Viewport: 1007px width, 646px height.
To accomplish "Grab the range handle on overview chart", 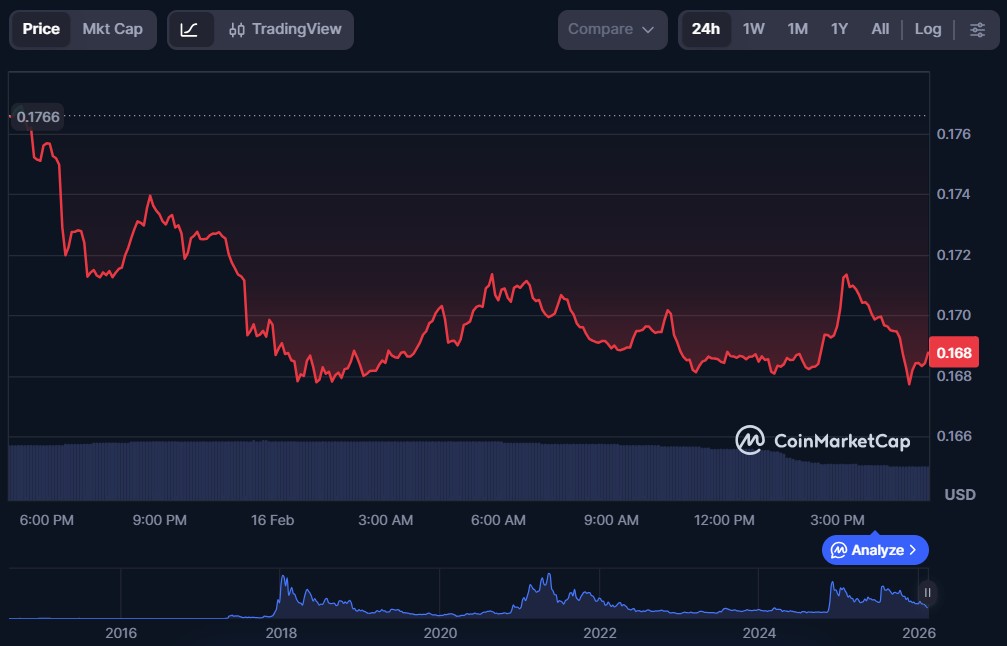I will pos(927,592).
